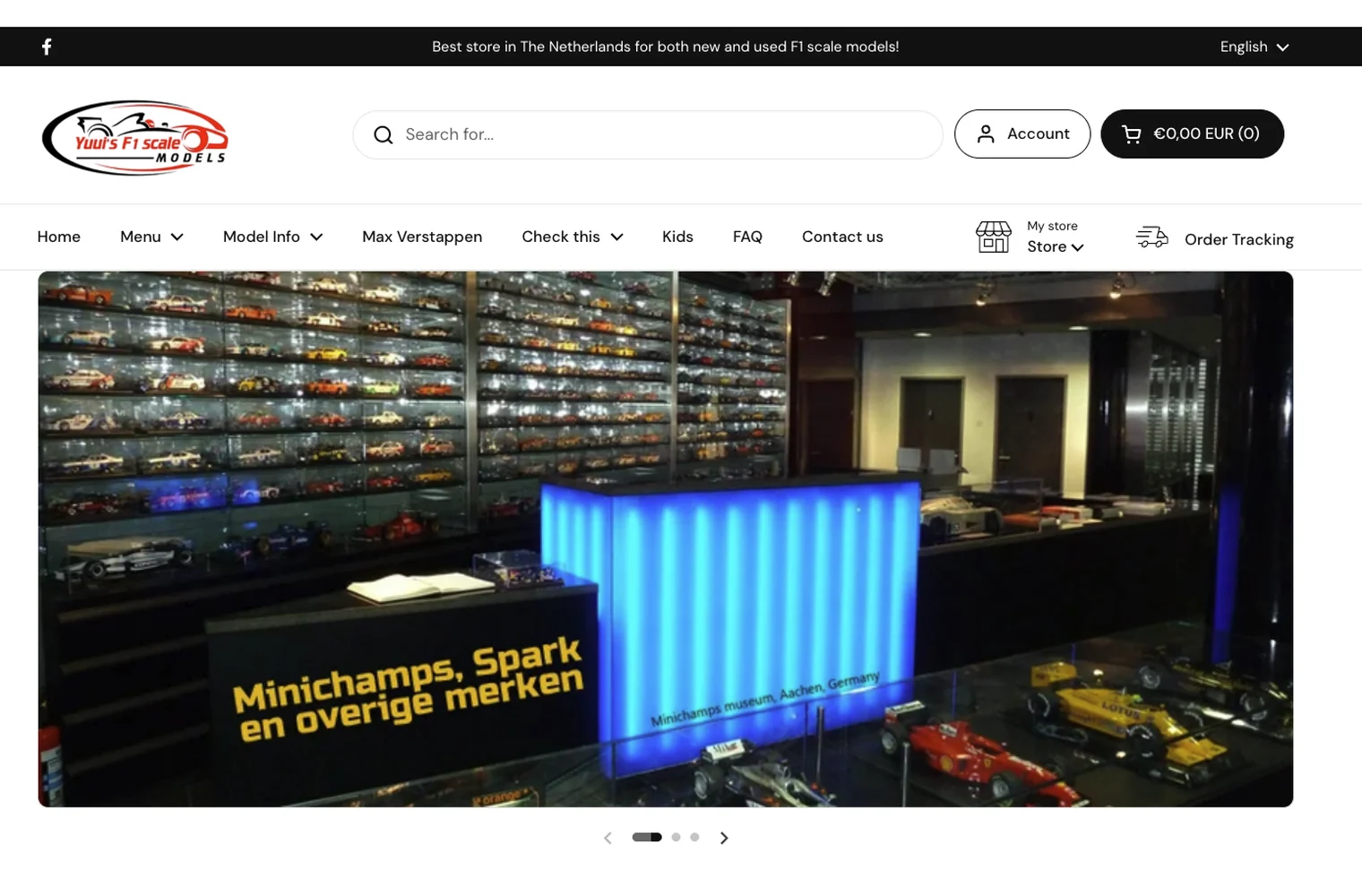Open the Kids section
1362x896 pixels.
click(x=677, y=237)
